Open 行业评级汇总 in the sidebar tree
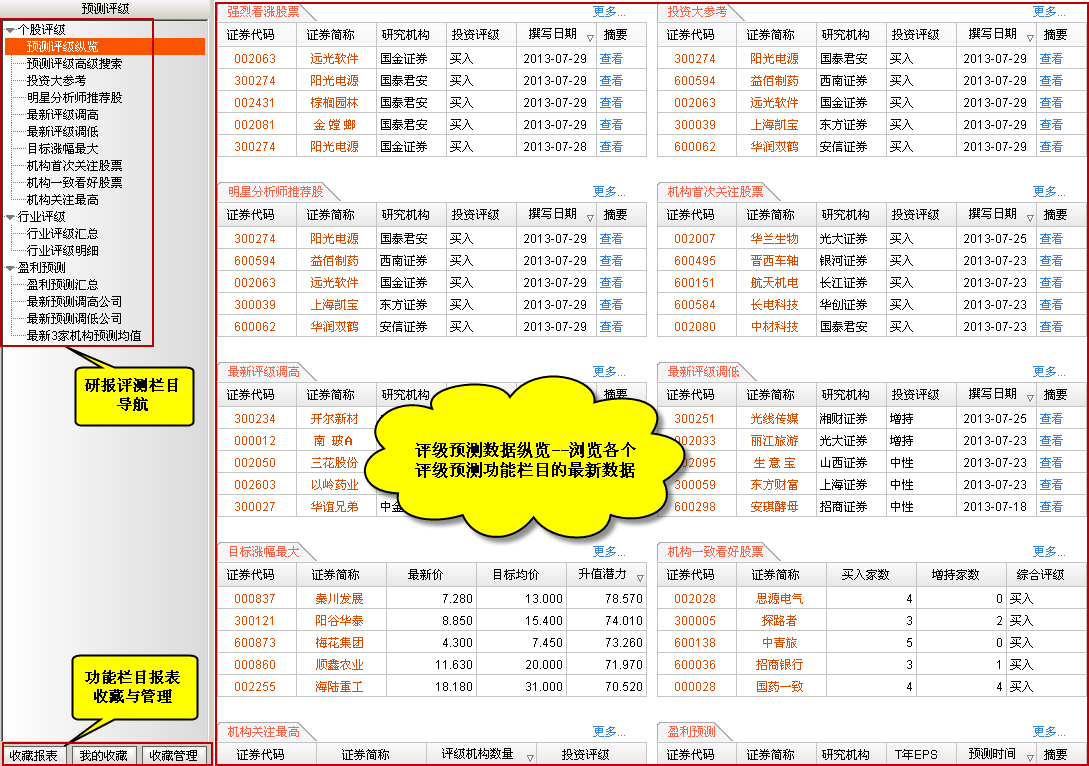This screenshot has width=1089, height=766. tap(62, 233)
